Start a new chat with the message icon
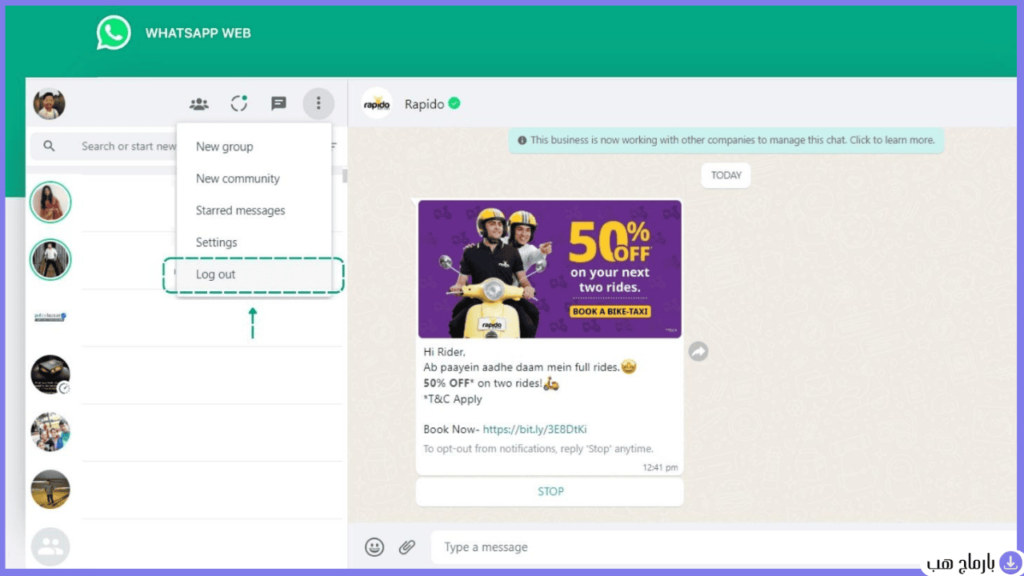The width and height of the screenshot is (1024, 576). pyautogui.click(x=279, y=103)
